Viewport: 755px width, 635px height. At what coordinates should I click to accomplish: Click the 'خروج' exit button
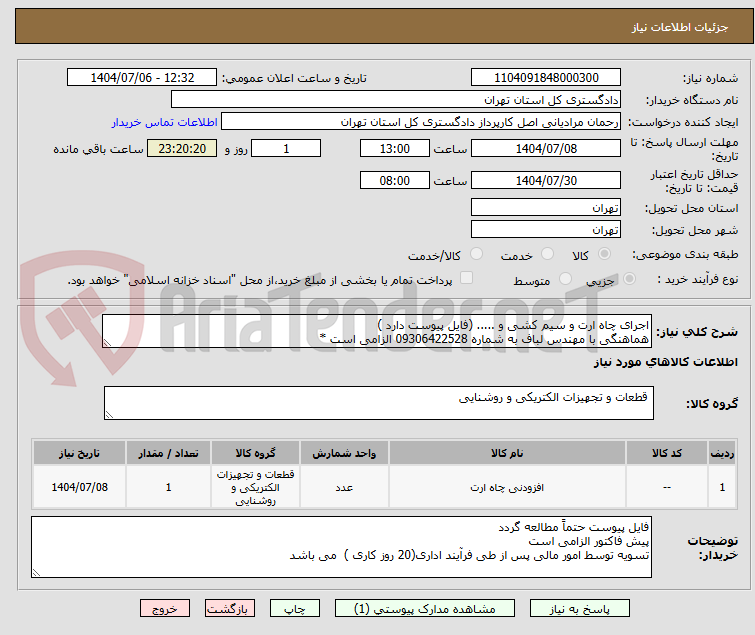[x=165, y=609]
